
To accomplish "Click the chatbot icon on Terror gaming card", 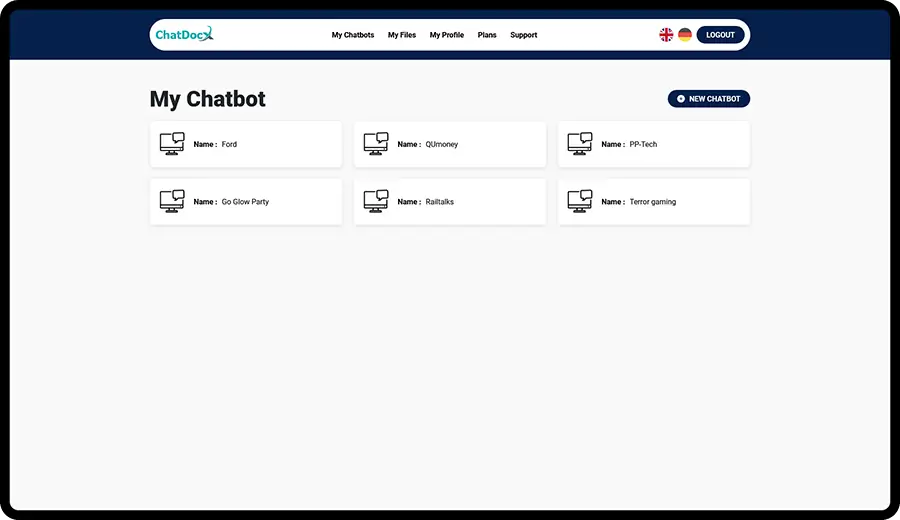I will (x=580, y=201).
